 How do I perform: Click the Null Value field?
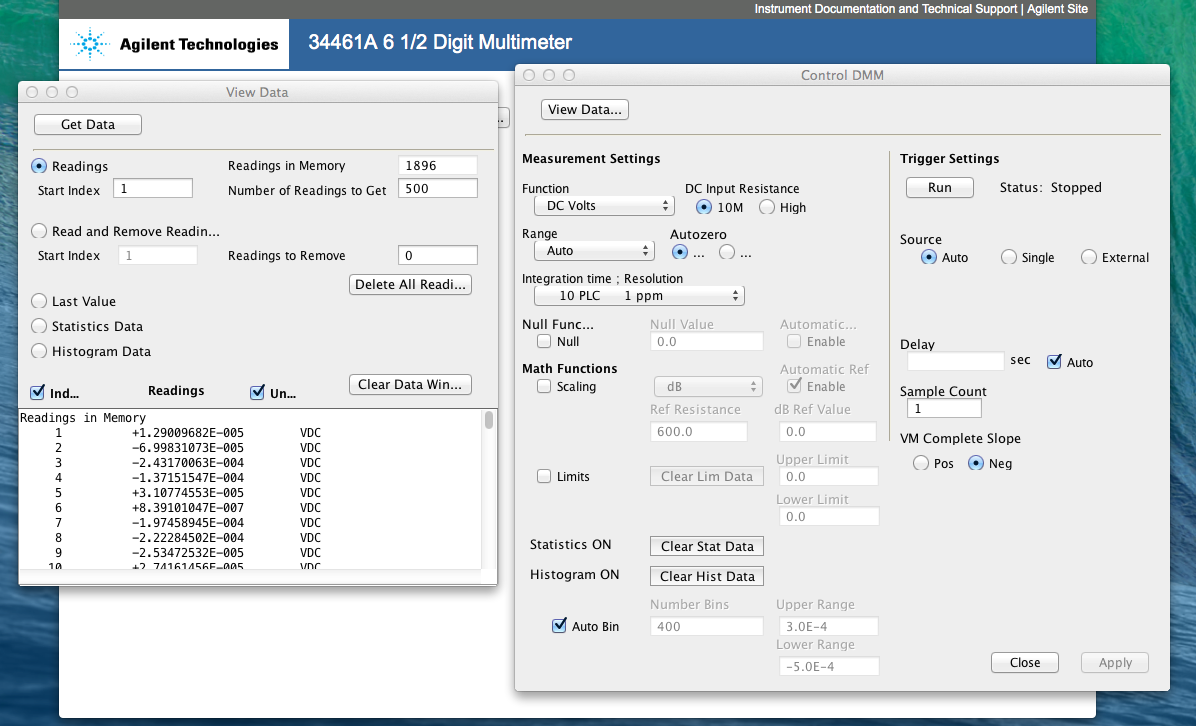point(706,342)
